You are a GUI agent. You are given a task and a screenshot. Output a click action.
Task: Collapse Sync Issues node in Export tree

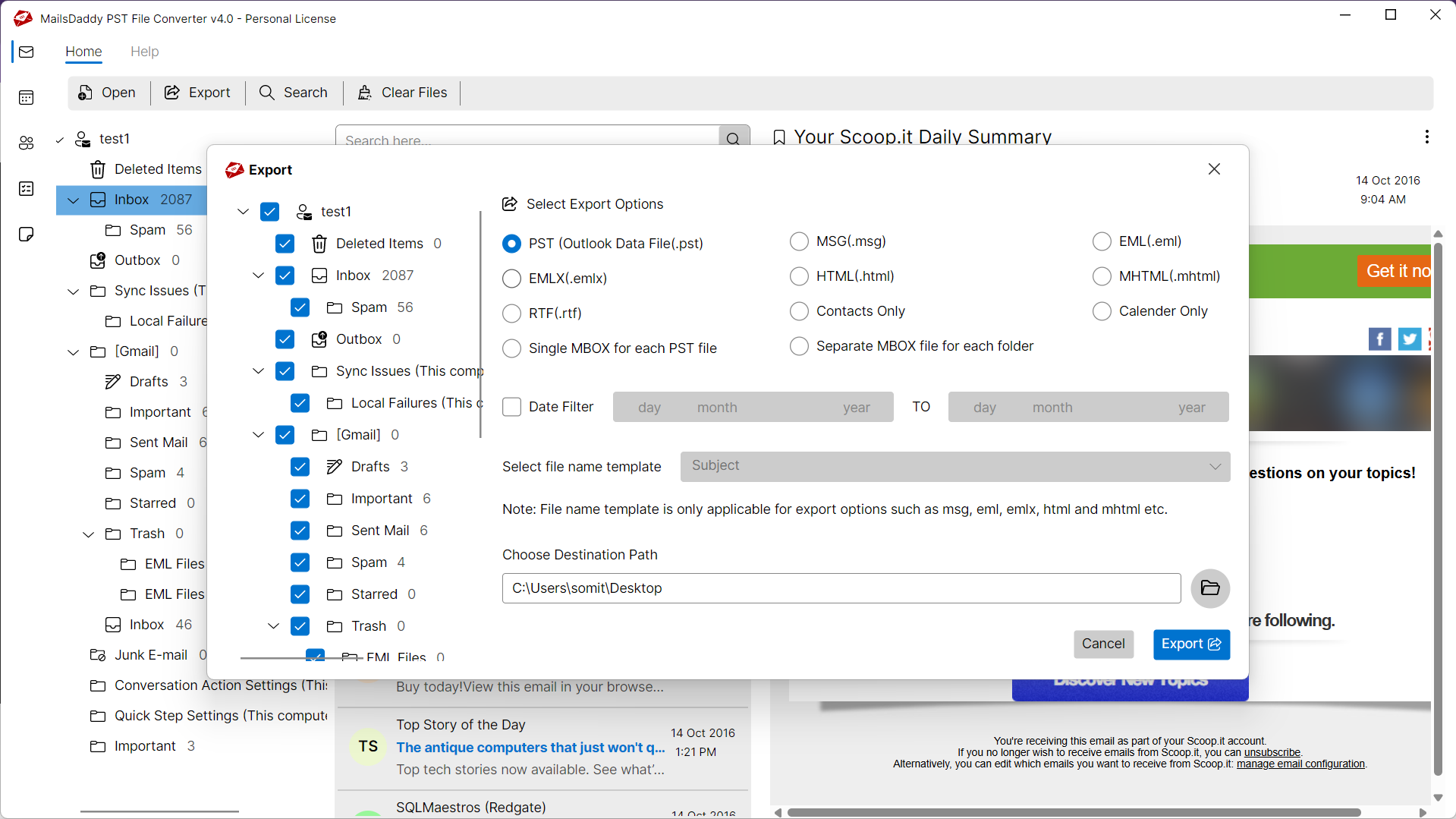[258, 371]
